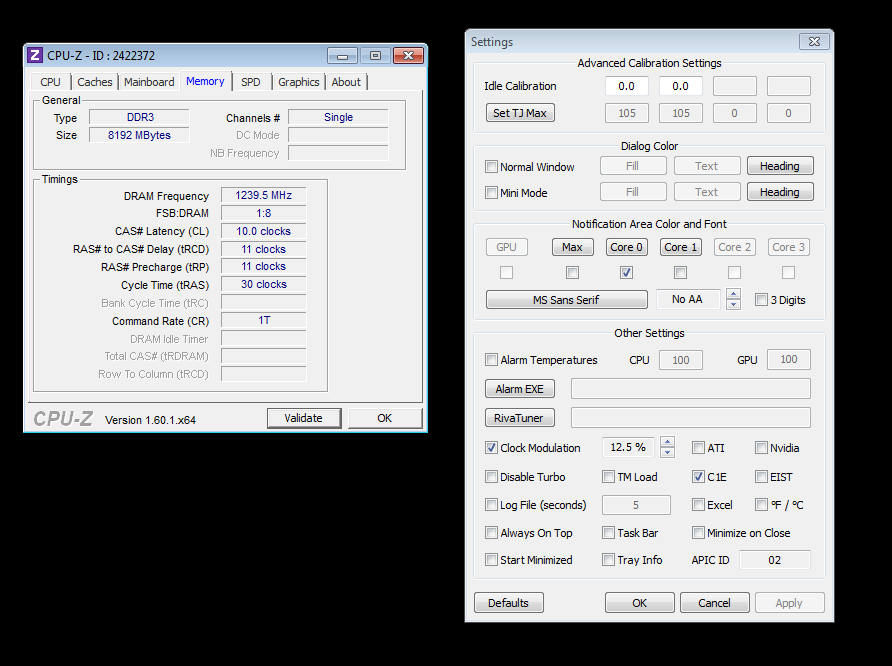Click OK in the Settings dialog
Viewport: 892px width, 666px height.
[639, 603]
